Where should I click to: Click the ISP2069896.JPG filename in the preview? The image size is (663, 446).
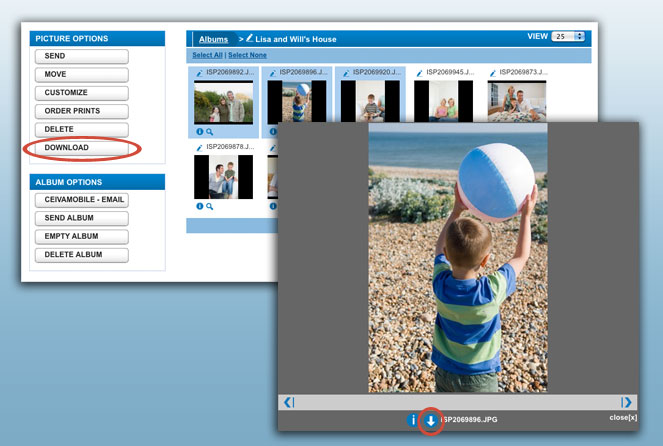[x=469, y=420]
